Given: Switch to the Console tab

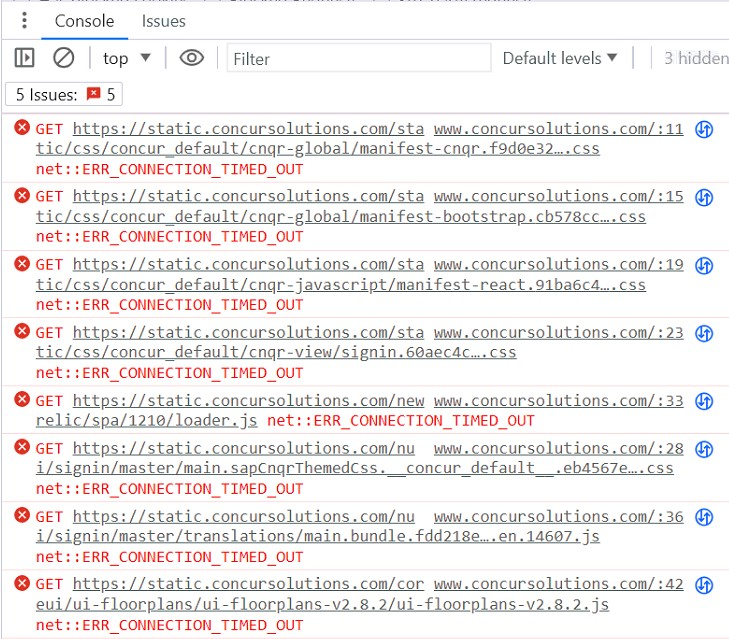Looking at the screenshot, I should (84, 21).
